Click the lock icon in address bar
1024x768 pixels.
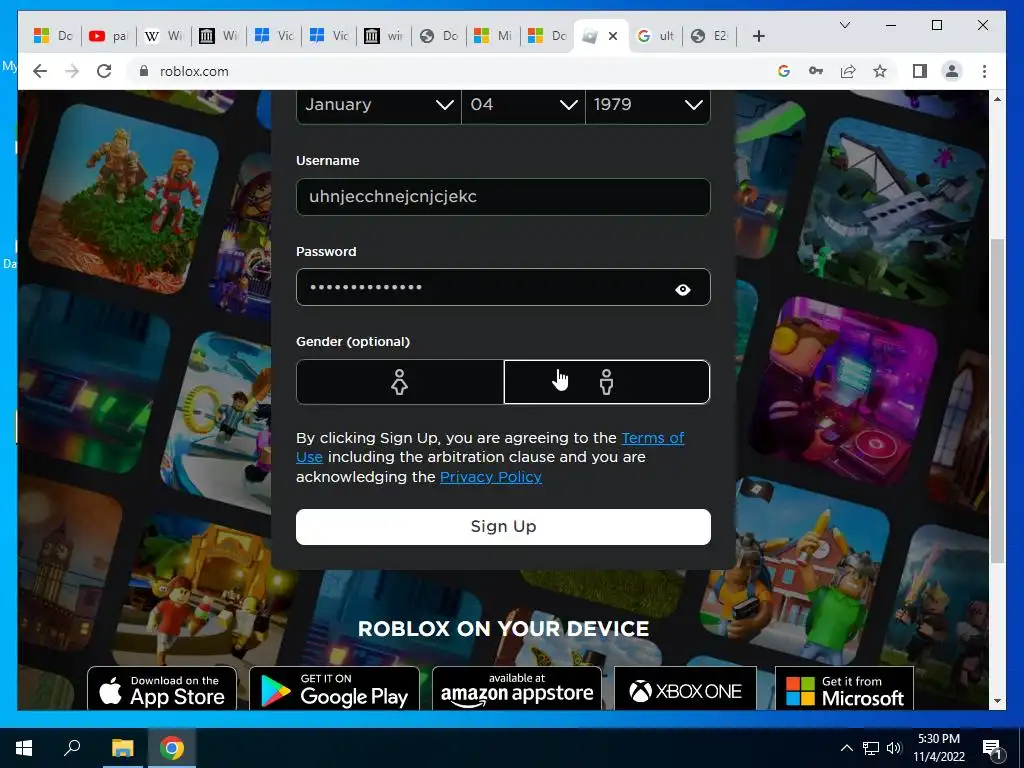[144, 71]
